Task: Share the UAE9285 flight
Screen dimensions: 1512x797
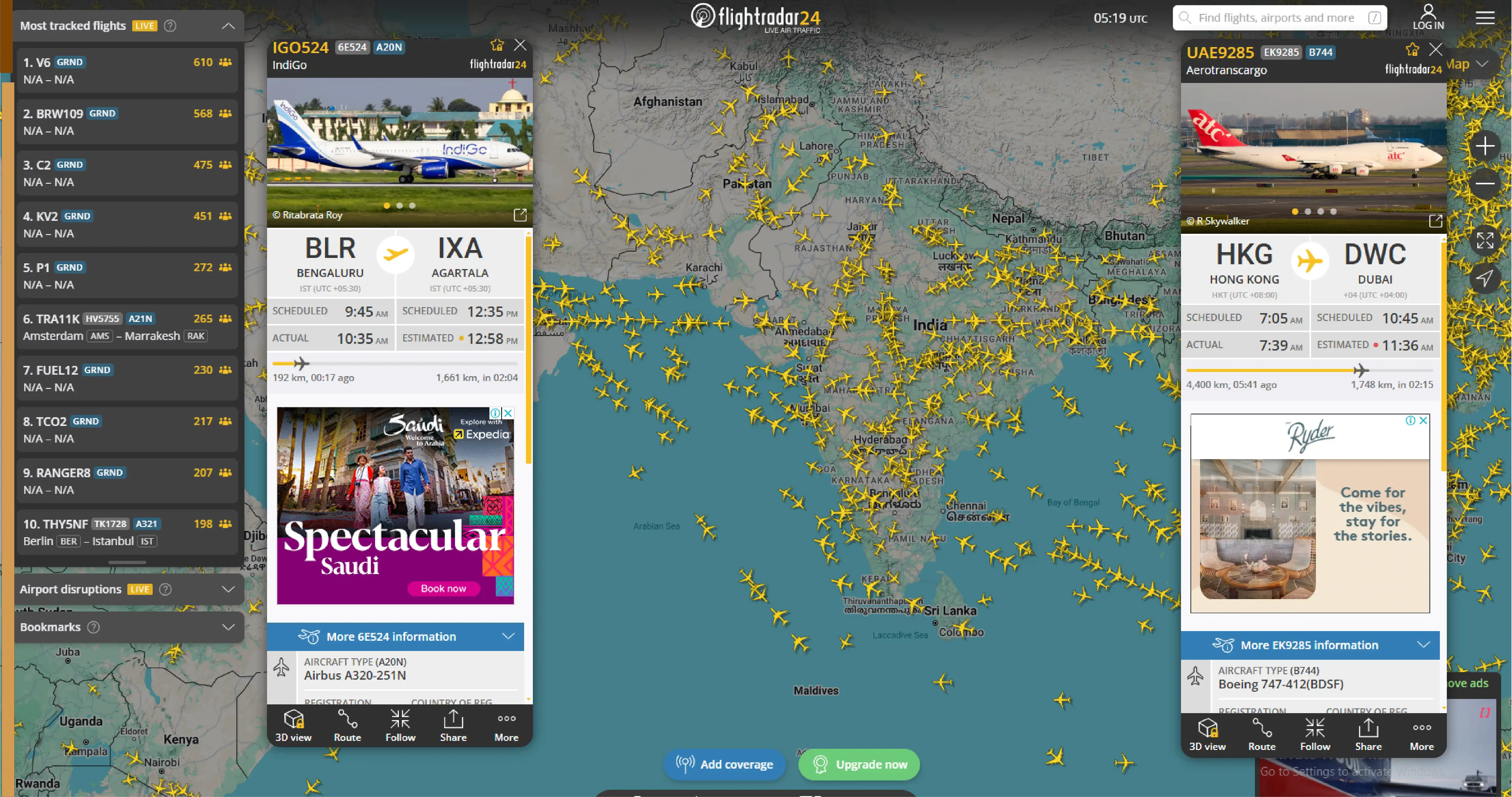Action: click(x=1367, y=734)
